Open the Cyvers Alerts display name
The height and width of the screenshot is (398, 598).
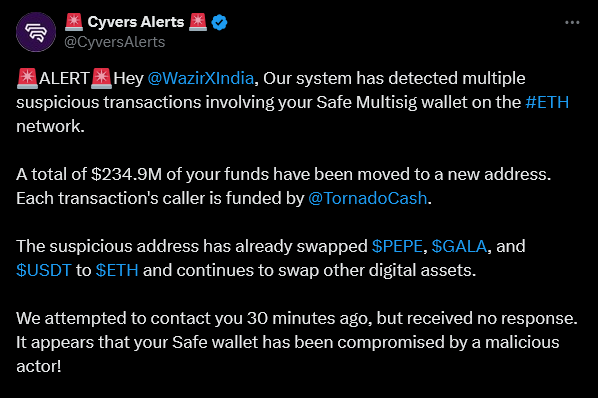pos(136,22)
